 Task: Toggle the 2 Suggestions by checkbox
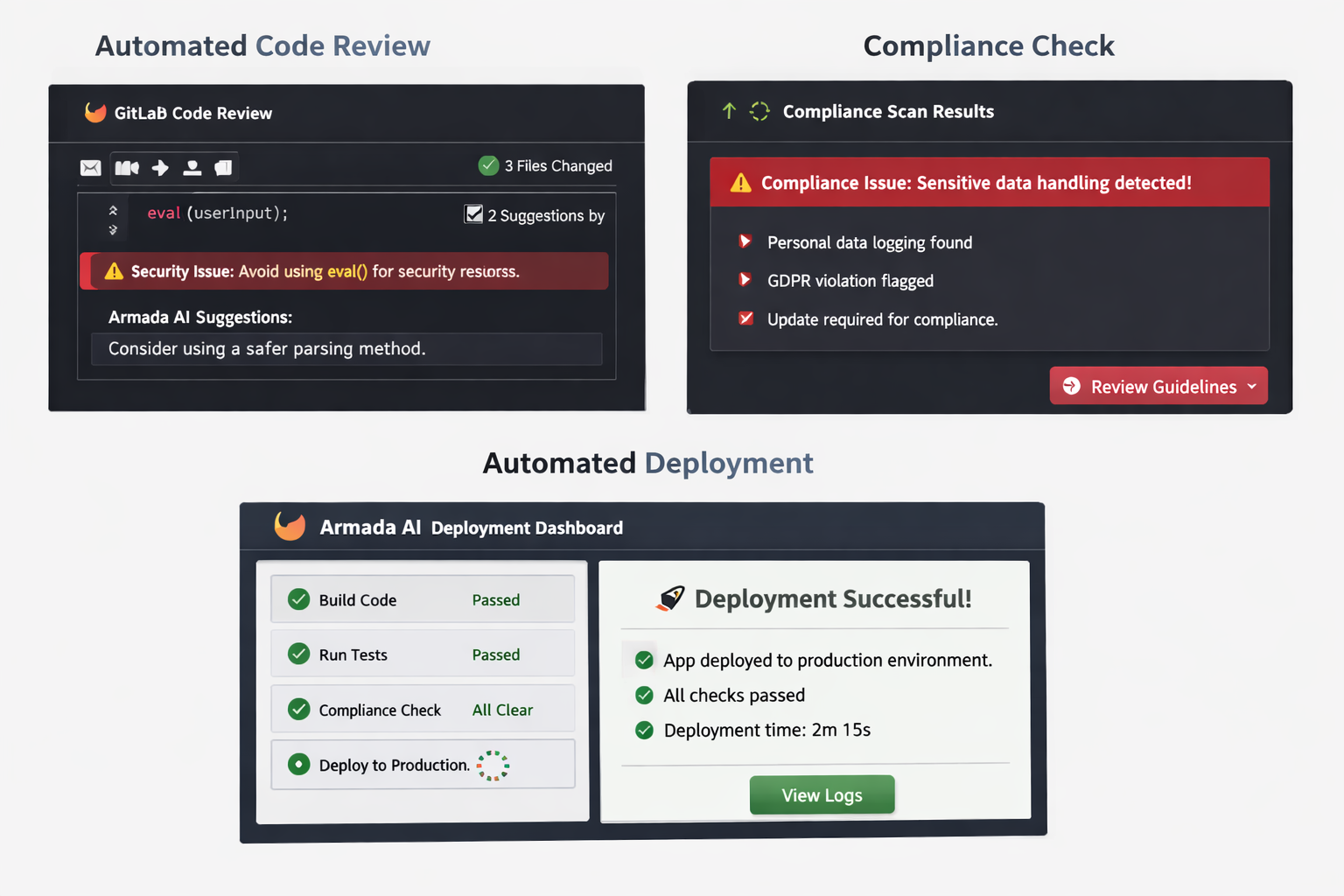[x=473, y=214]
